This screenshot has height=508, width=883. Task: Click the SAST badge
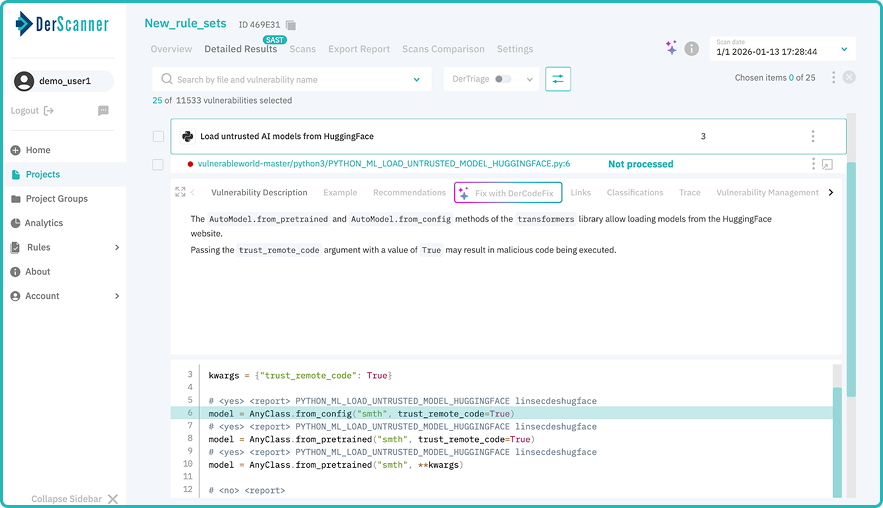275,40
